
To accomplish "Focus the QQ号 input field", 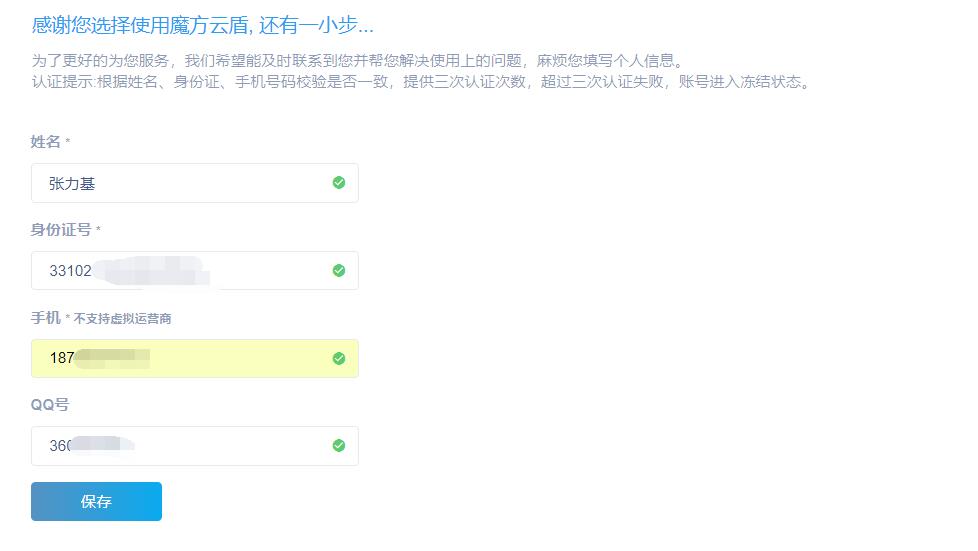I will [x=195, y=446].
